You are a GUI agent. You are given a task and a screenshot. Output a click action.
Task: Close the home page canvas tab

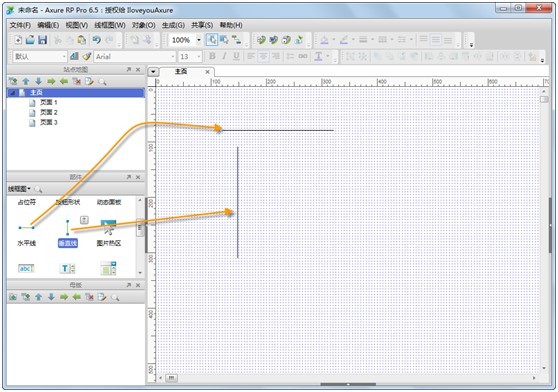[x=207, y=72]
